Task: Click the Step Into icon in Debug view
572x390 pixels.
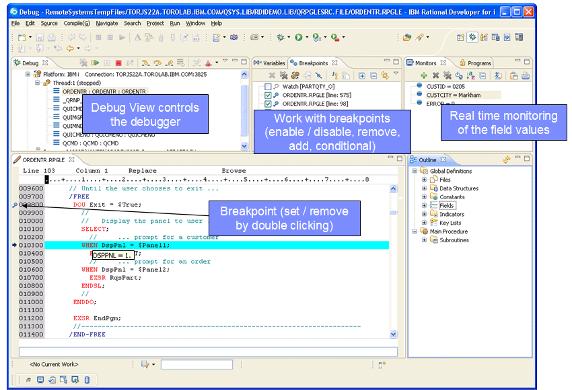Action: tap(146, 63)
